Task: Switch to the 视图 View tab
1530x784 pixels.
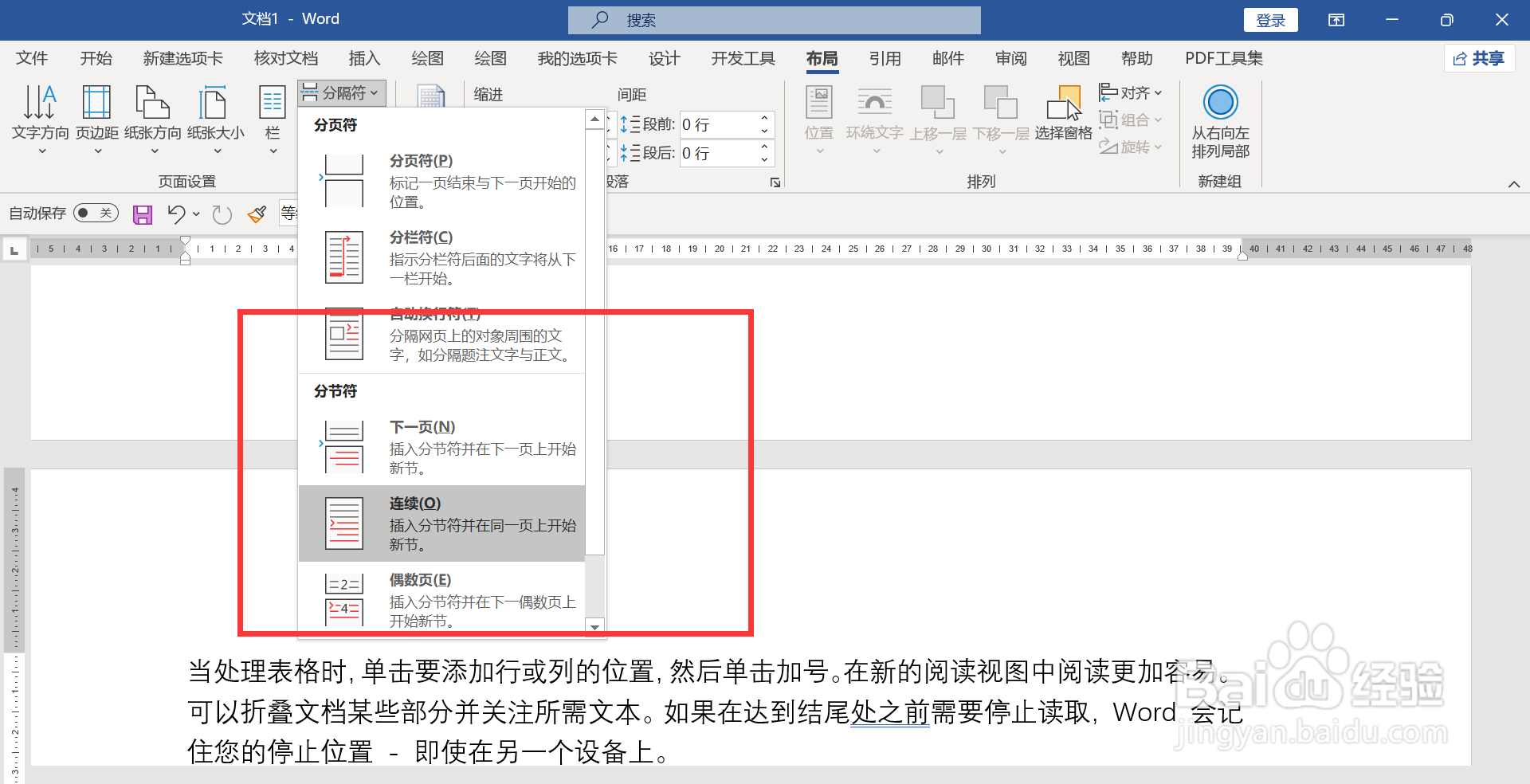Action: coord(1074,58)
